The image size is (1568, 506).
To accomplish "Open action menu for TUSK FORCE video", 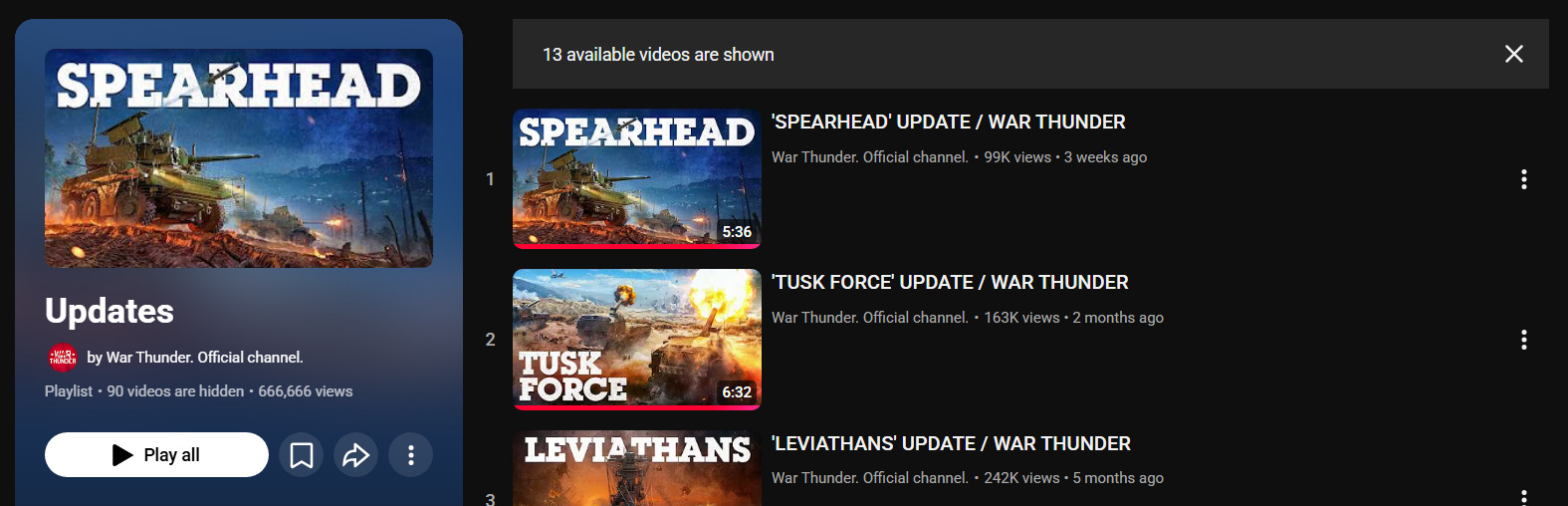I will click(x=1523, y=340).
